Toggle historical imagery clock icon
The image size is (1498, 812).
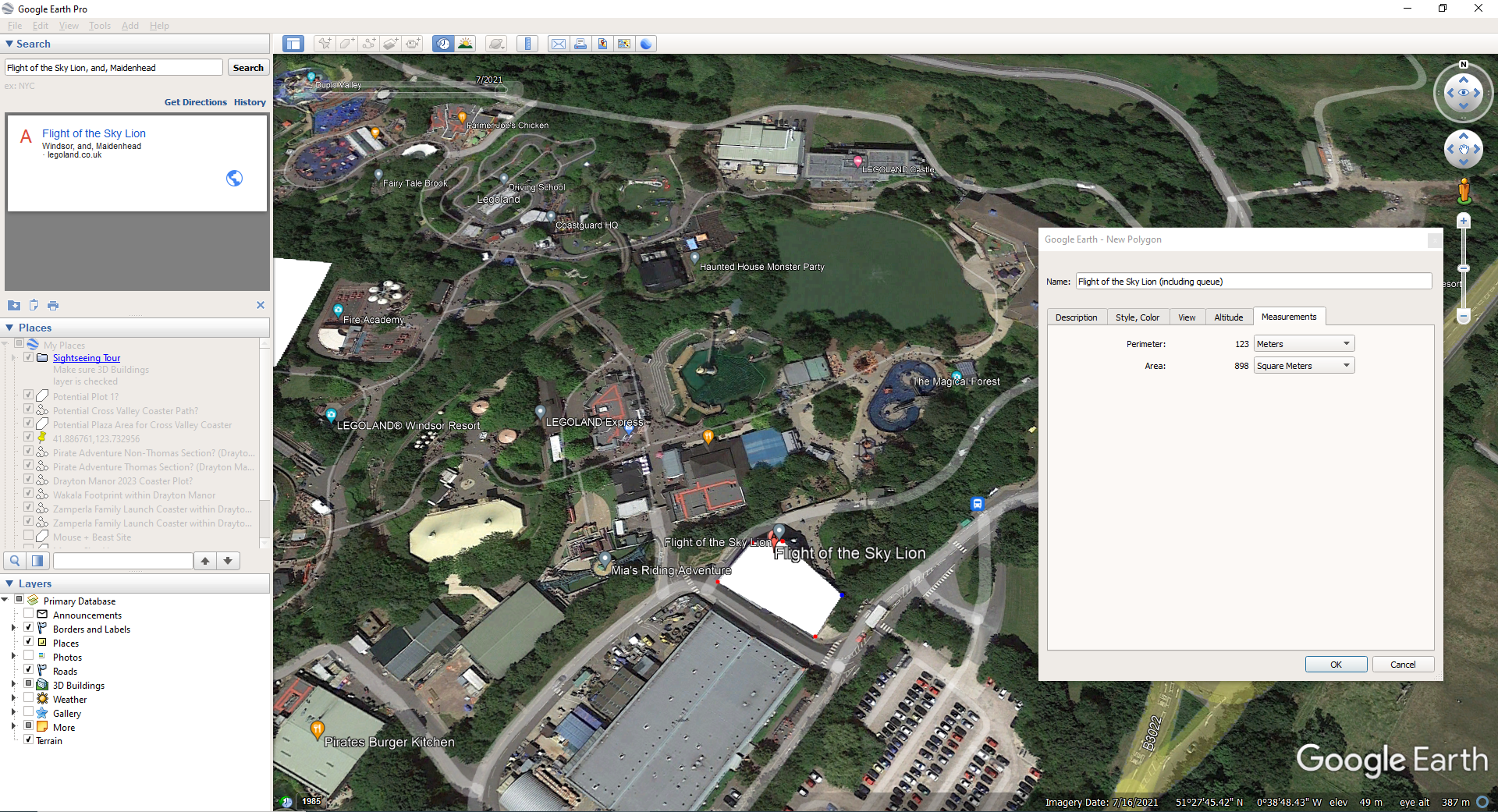click(443, 44)
